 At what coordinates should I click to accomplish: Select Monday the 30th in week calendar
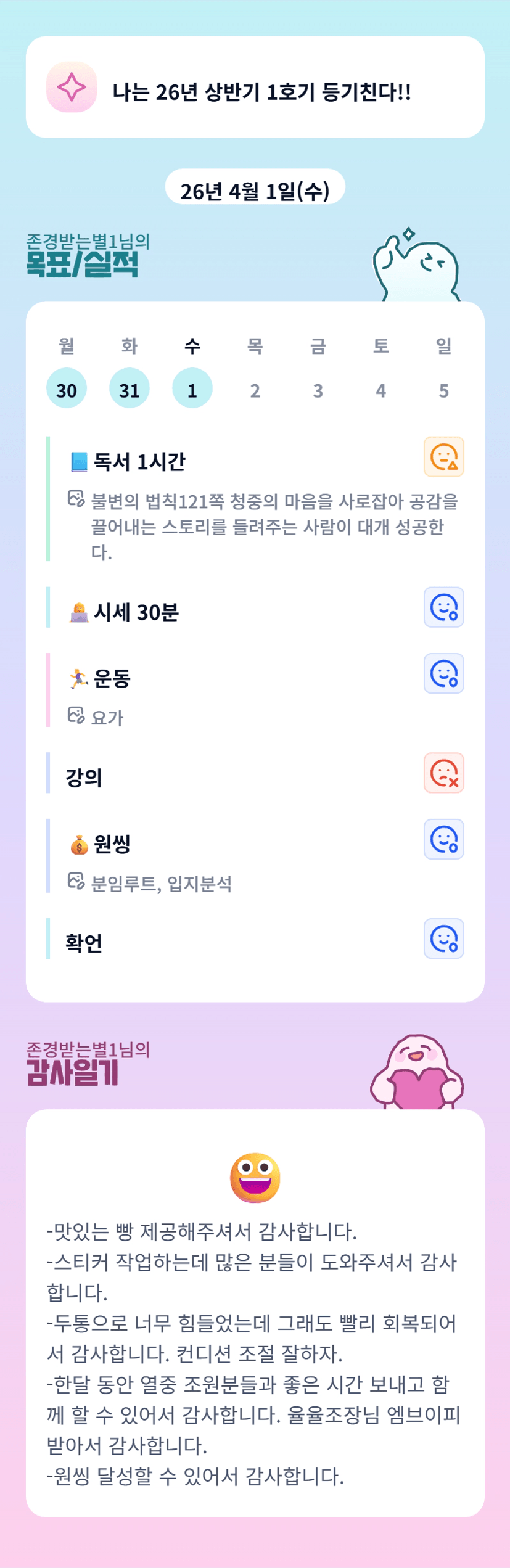coord(67,388)
